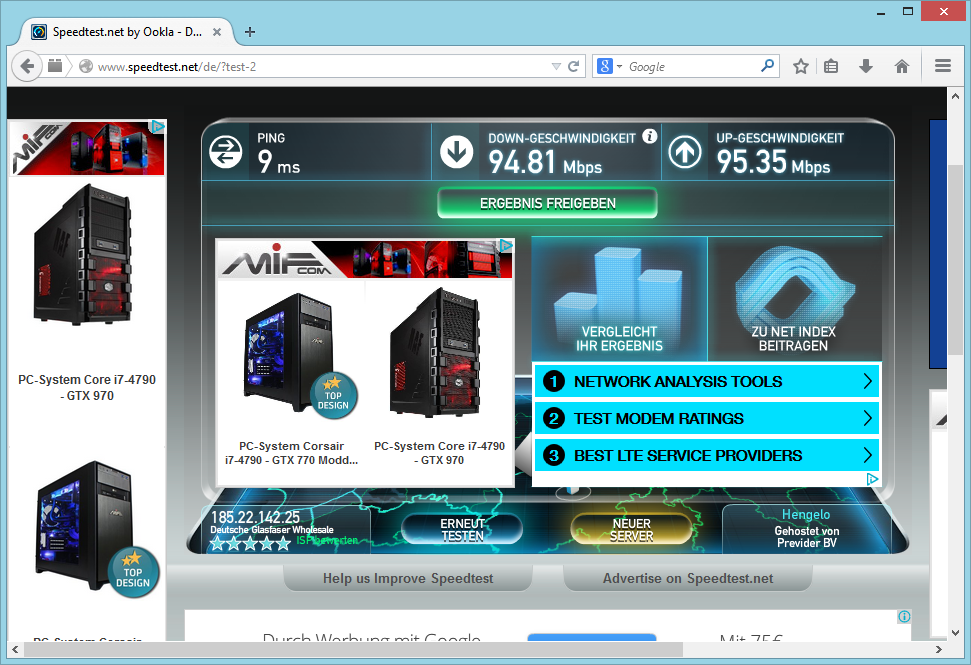Open the Google search engine selector
This screenshot has height=665, width=971.
[x=609, y=66]
